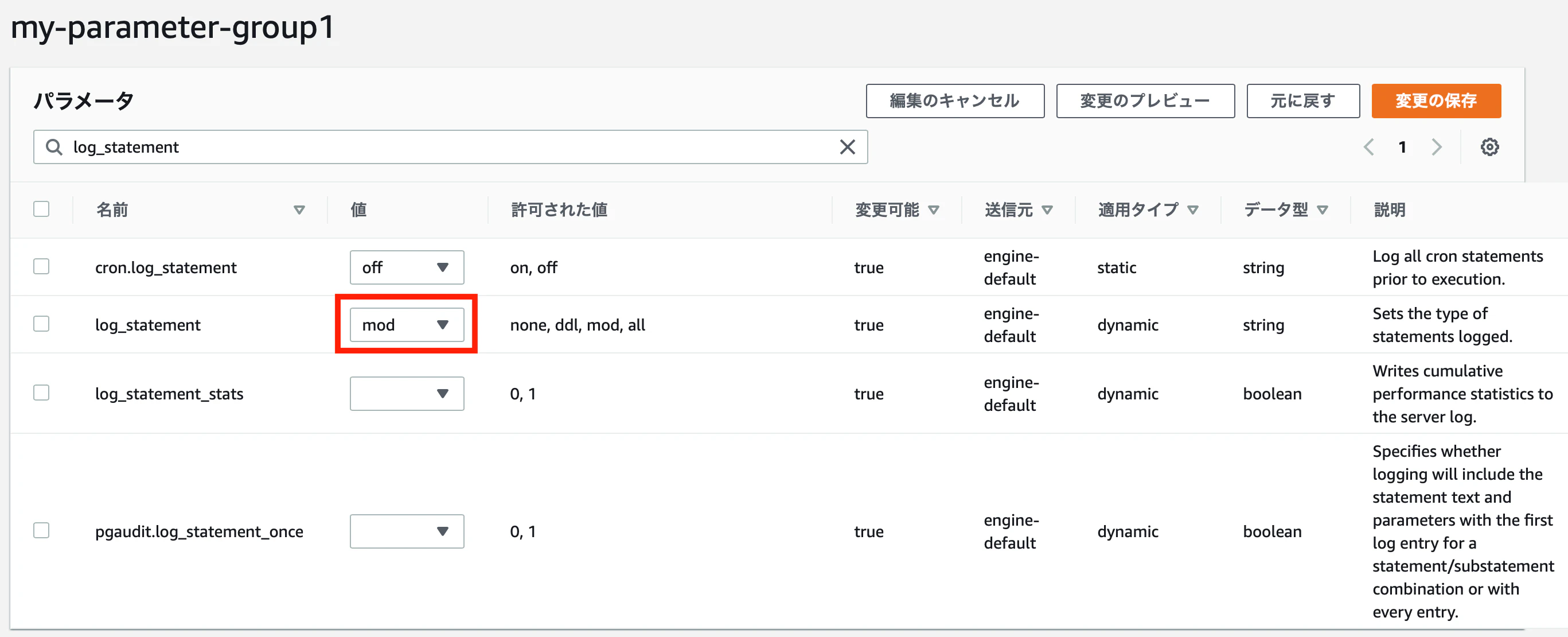Open log_statement value dropdown showing mod
The width and height of the screenshot is (1568, 637).
(407, 325)
